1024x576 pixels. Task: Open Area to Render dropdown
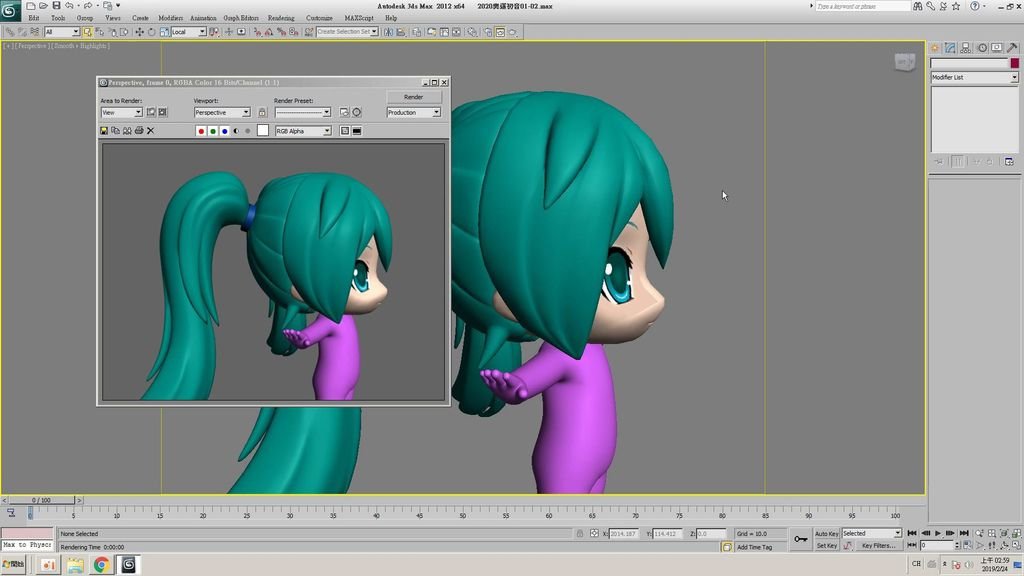coord(121,112)
